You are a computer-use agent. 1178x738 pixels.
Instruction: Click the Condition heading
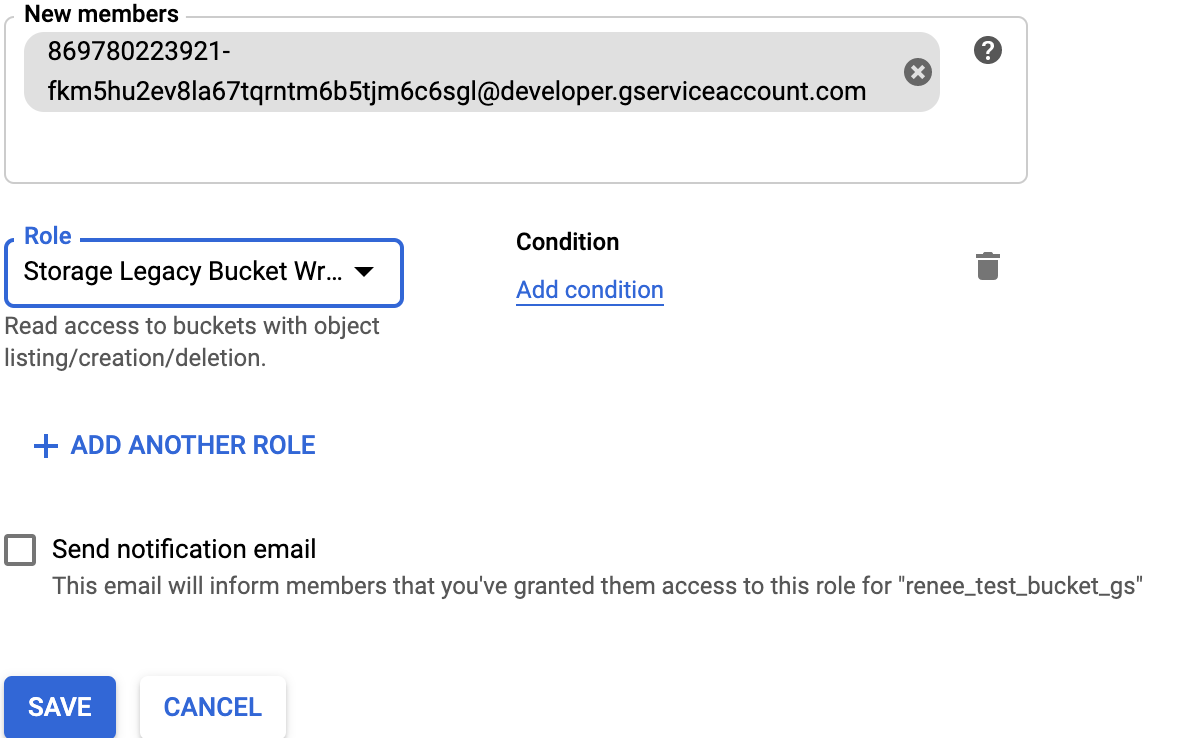click(x=567, y=242)
